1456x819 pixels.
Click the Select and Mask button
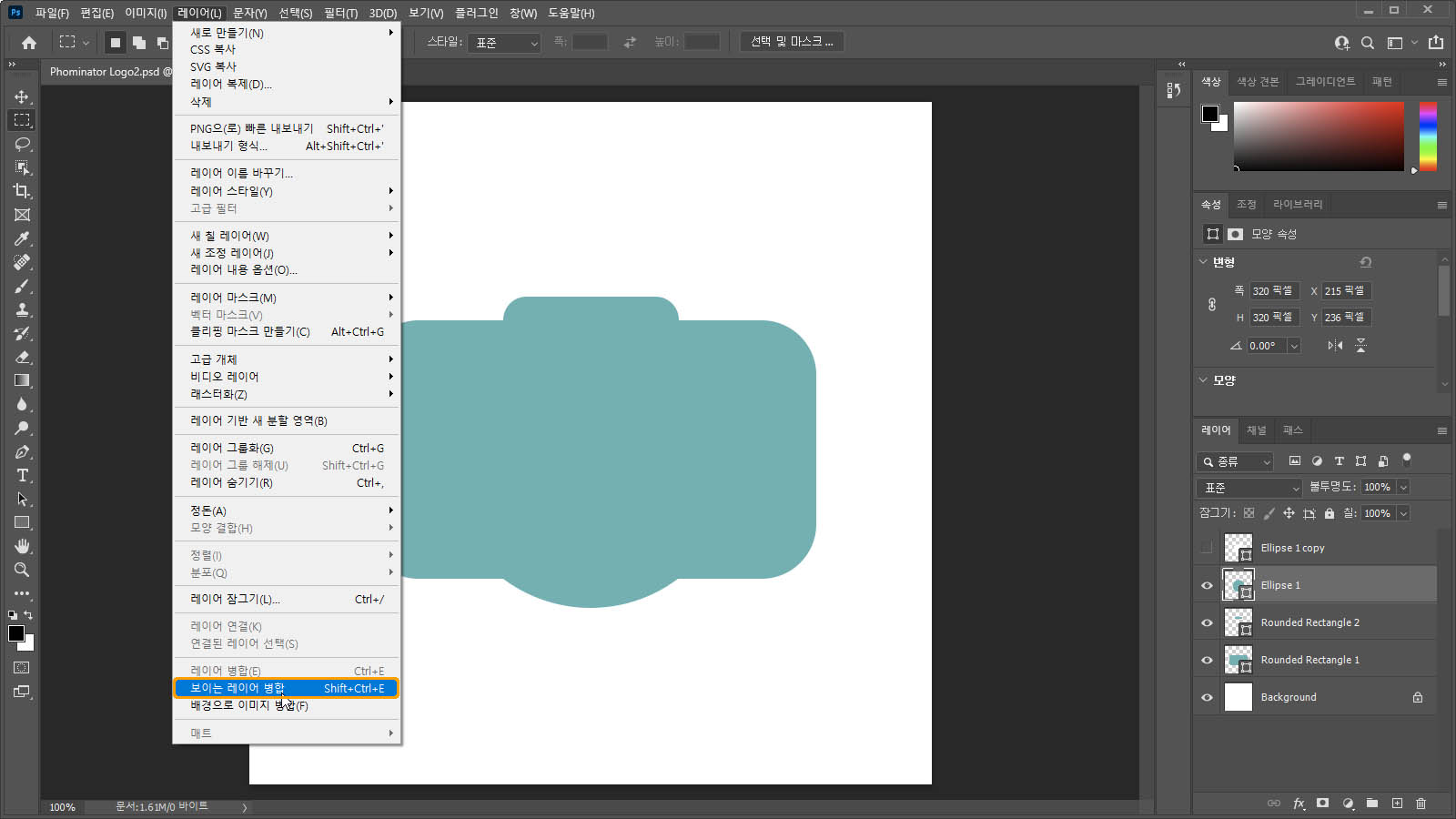tap(792, 42)
